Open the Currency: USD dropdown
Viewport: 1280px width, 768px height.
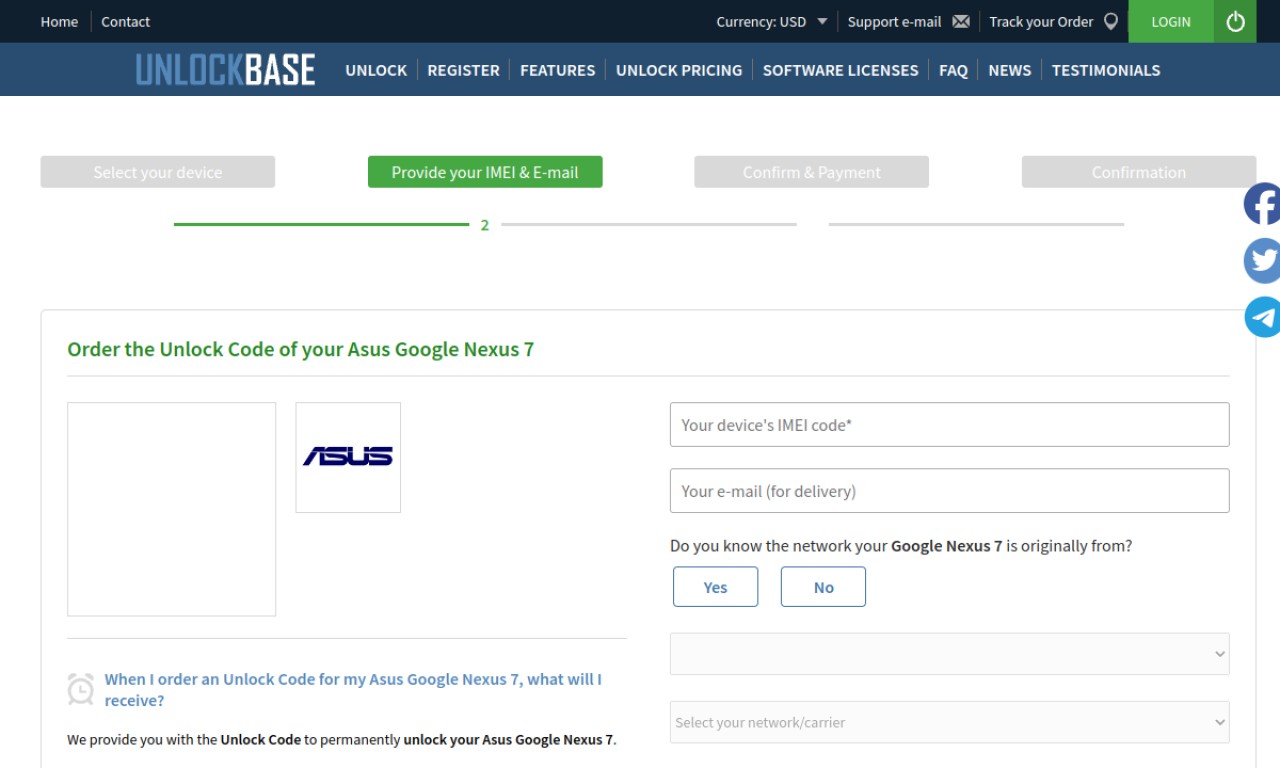pyautogui.click(x=771, y=21)
